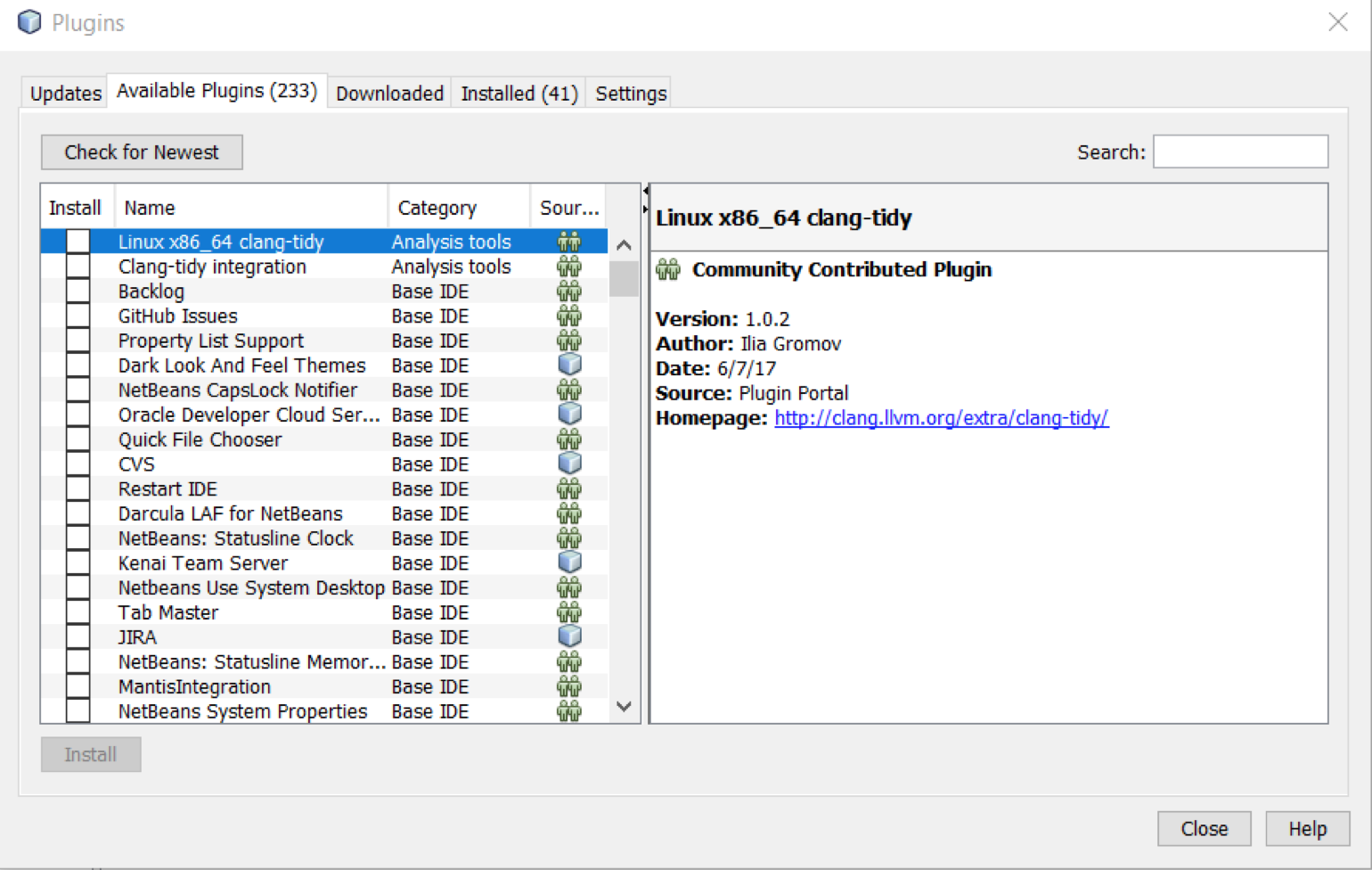The width and height of the screenshot is (1372, 870).
Task: Click the Install button
Action: tap(91, 755)
